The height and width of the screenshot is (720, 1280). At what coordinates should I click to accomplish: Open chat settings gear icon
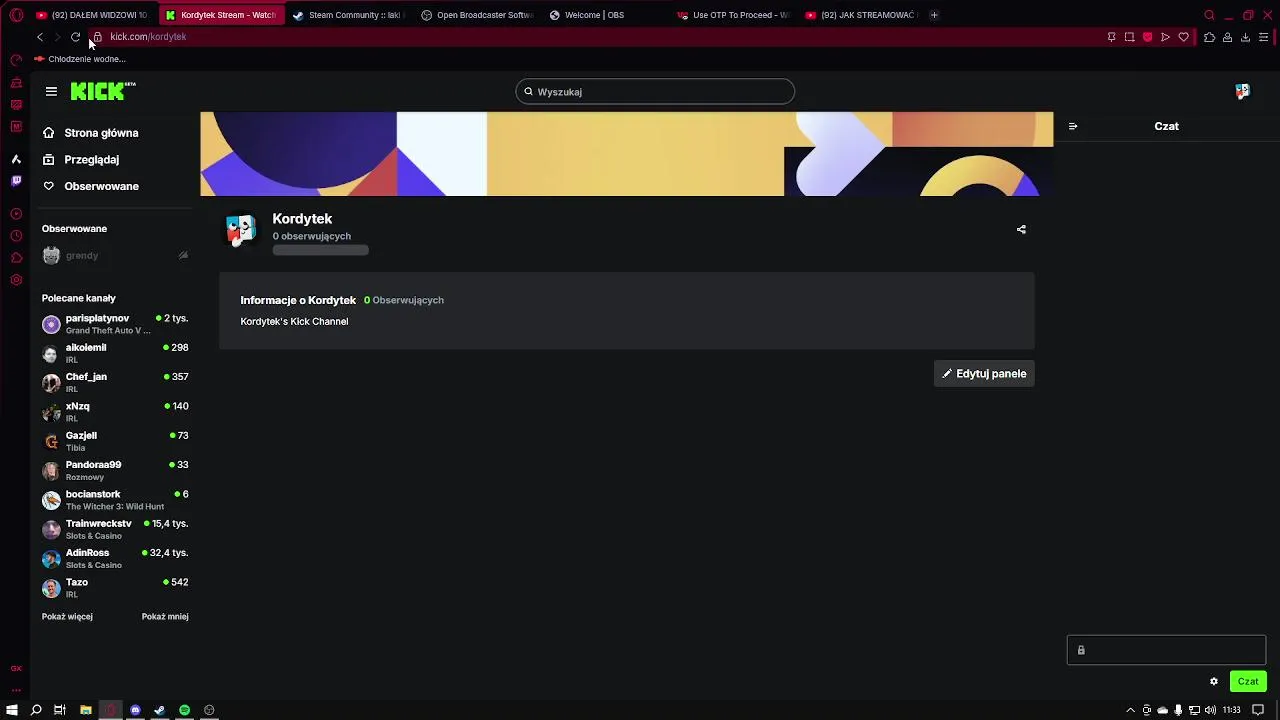[x=1214, y=681]
